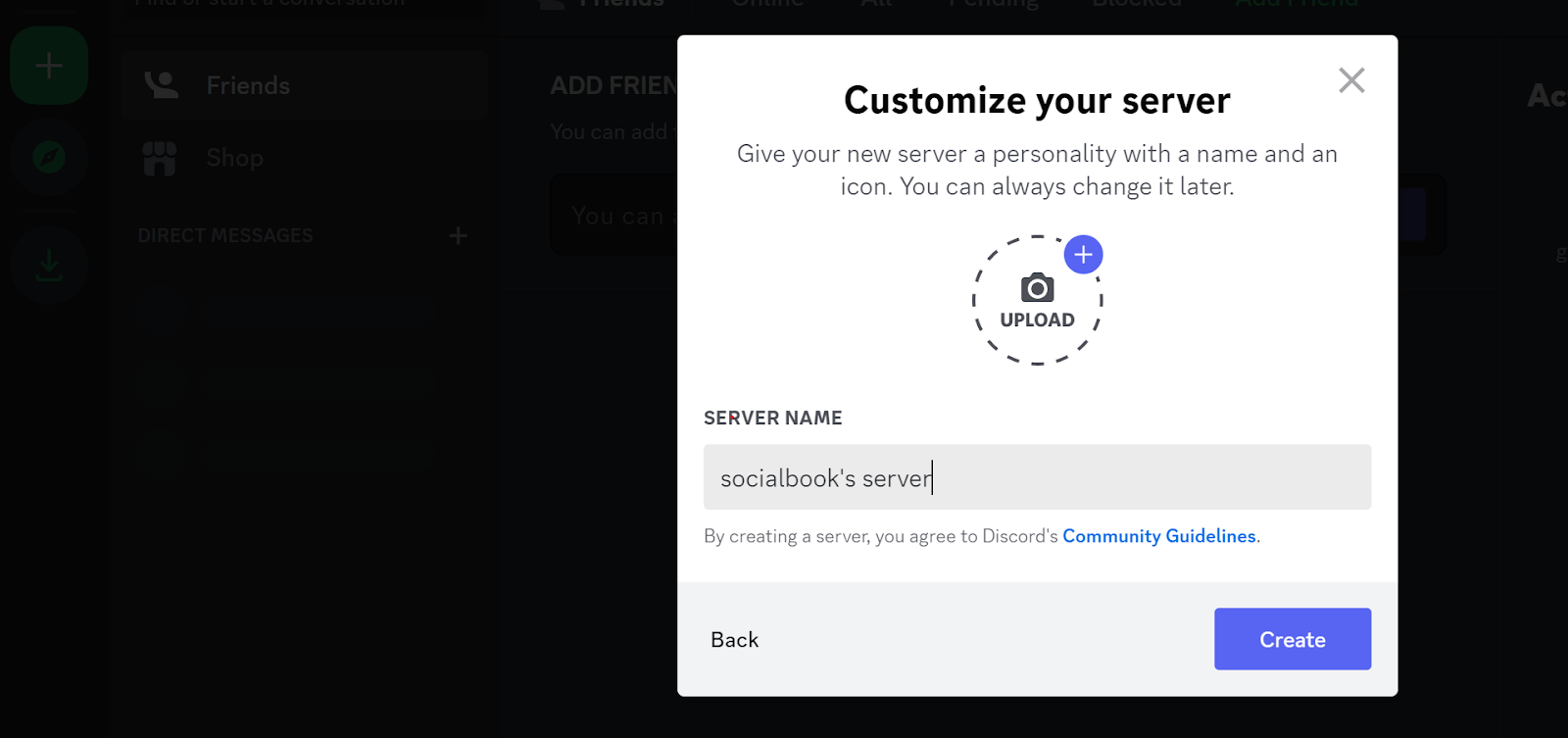
Task: Click the Add Friend username input field
Action: pyautogui.click(x=612, y=216)
